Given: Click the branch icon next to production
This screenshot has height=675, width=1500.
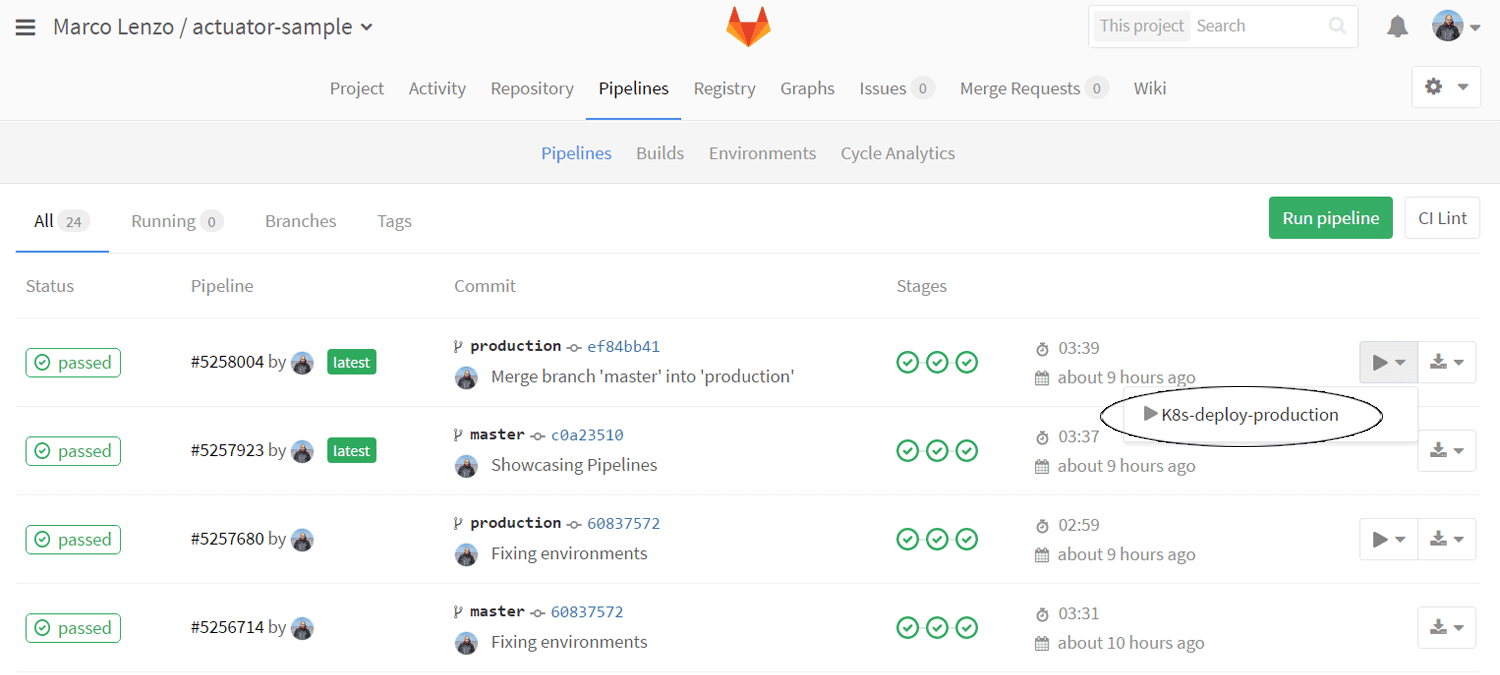Looking at the screenshot, I should (x=459, y=344).
